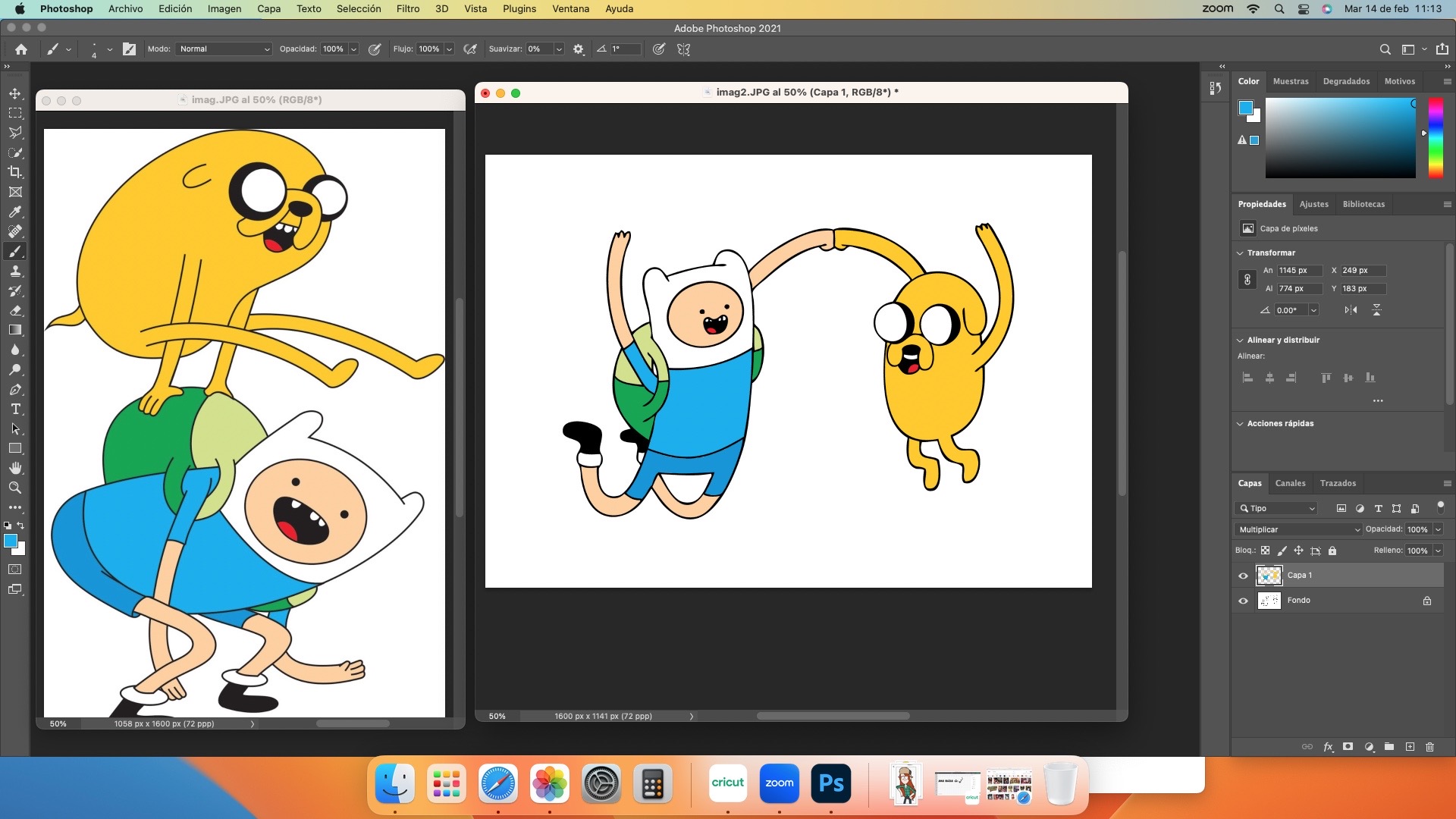Create a new layer icon
This screenshot has width=1456, height=819.
pyautogui.click(x=1410, y=747)
